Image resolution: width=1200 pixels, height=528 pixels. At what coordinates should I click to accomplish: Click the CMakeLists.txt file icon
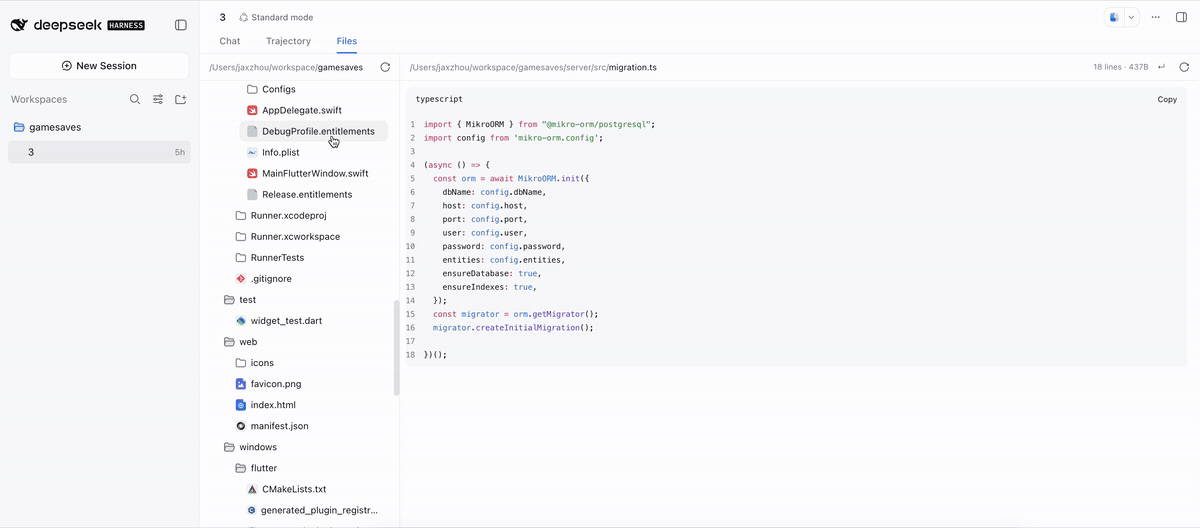[253, 489]
